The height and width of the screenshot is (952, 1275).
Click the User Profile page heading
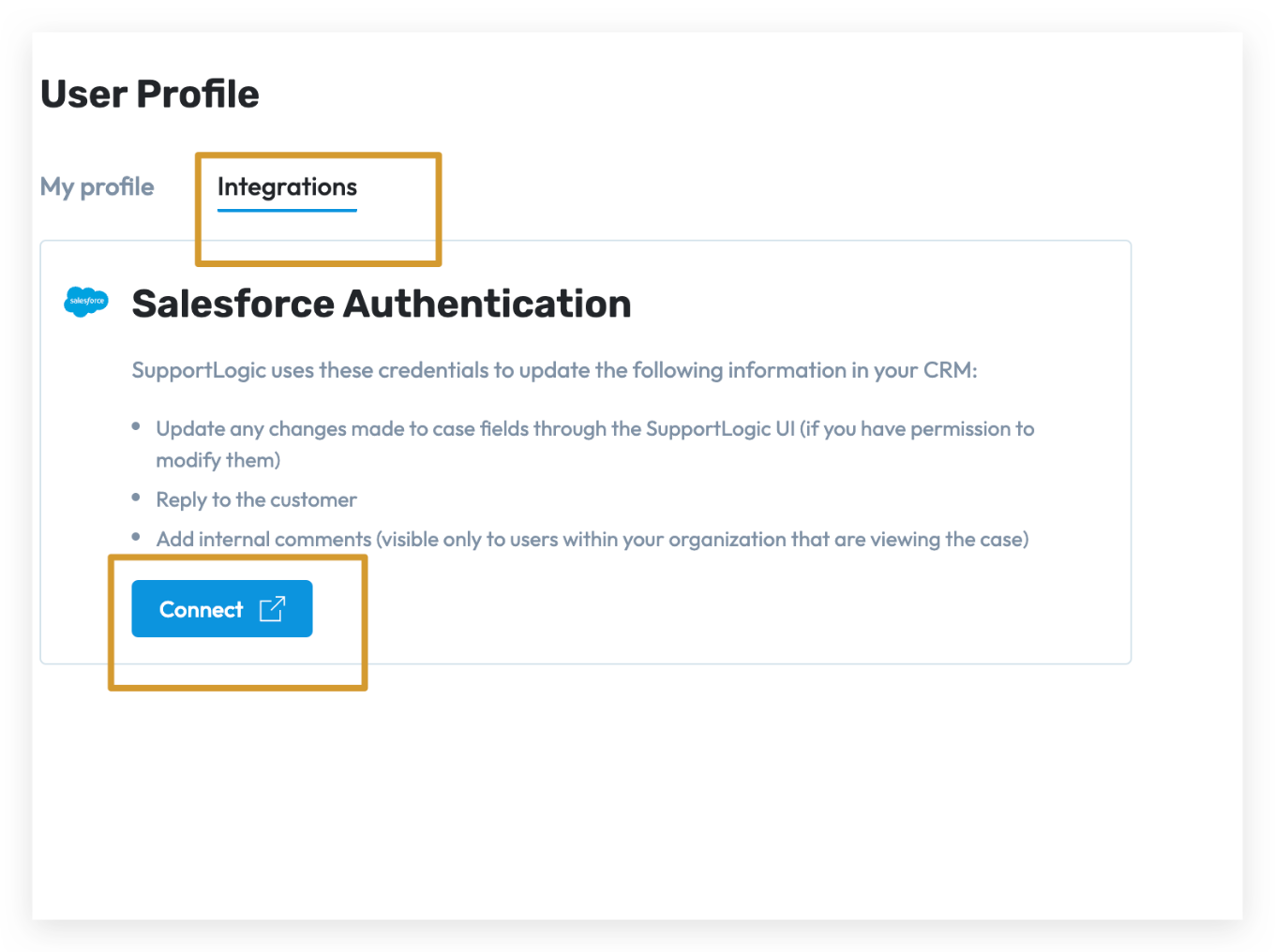(x=150, y=94)
